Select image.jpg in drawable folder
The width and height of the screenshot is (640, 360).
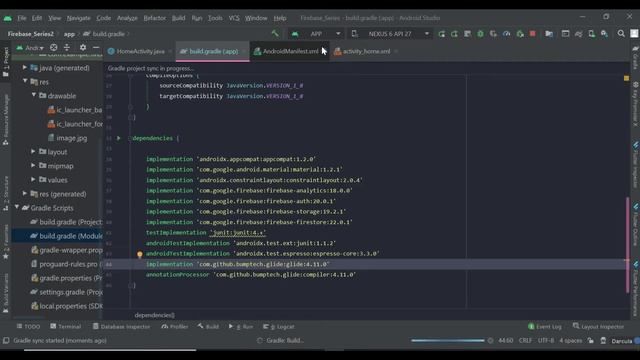pyautogui.click(x=67, y=138)
